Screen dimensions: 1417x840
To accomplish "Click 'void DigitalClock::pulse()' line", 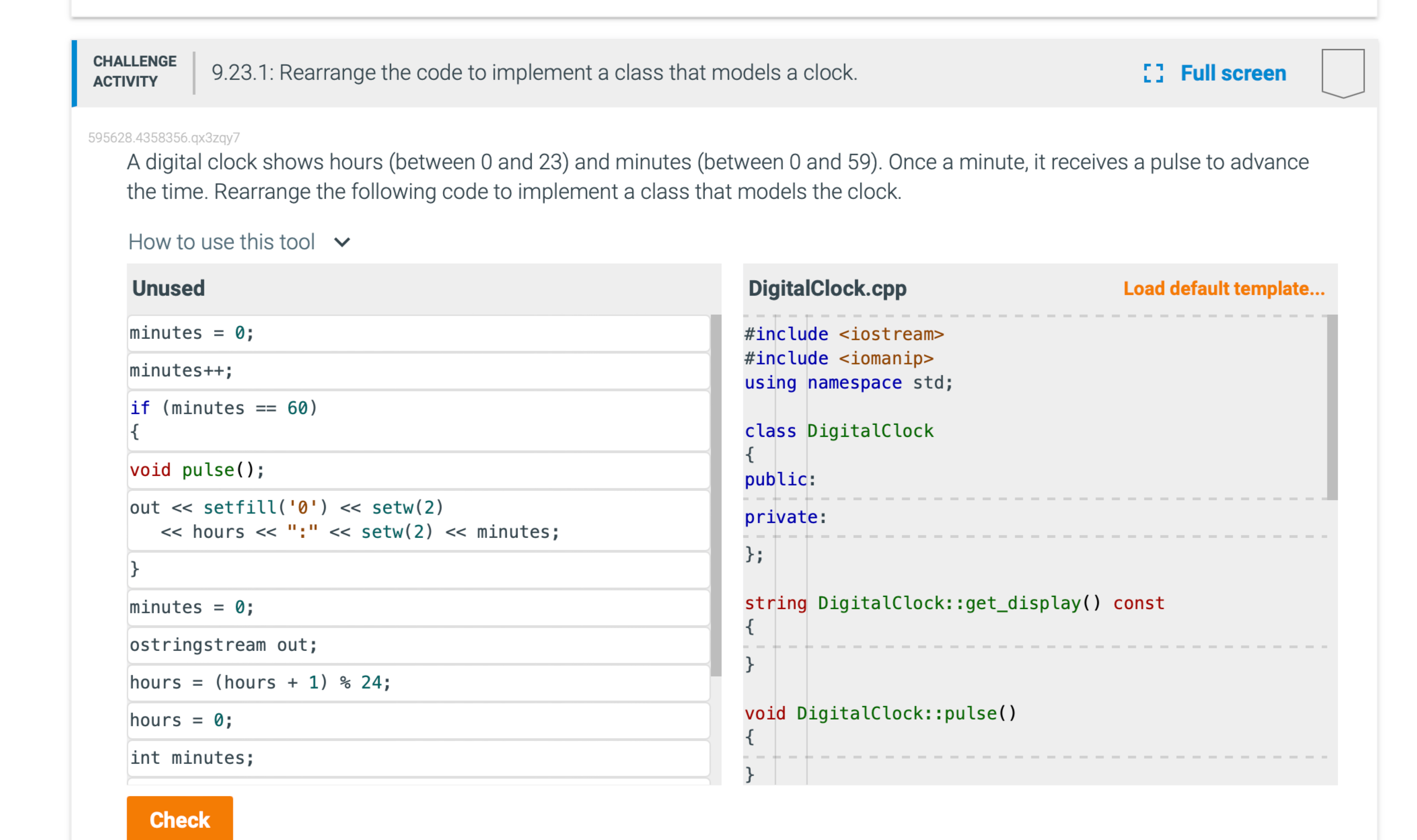I will (880, 713).
